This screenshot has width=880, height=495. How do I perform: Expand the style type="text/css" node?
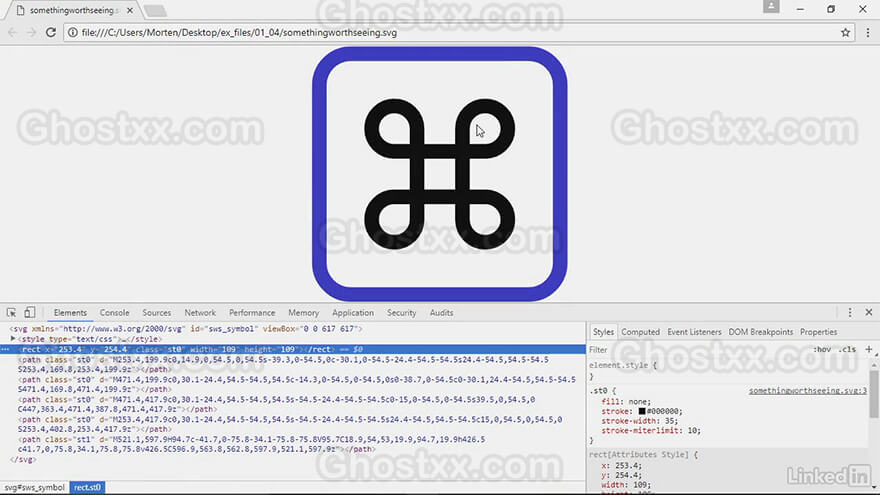pos(13,339)
